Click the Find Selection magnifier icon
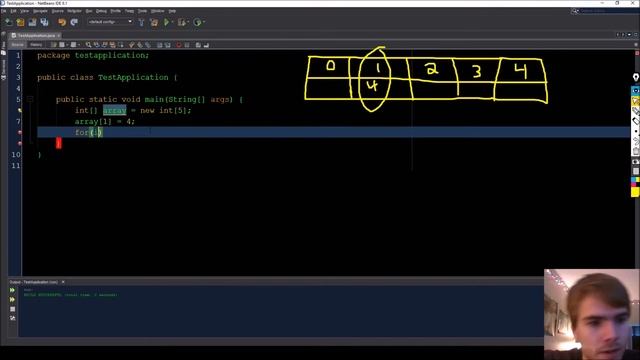This screenshot has width=640, height=360. [88, 45]
